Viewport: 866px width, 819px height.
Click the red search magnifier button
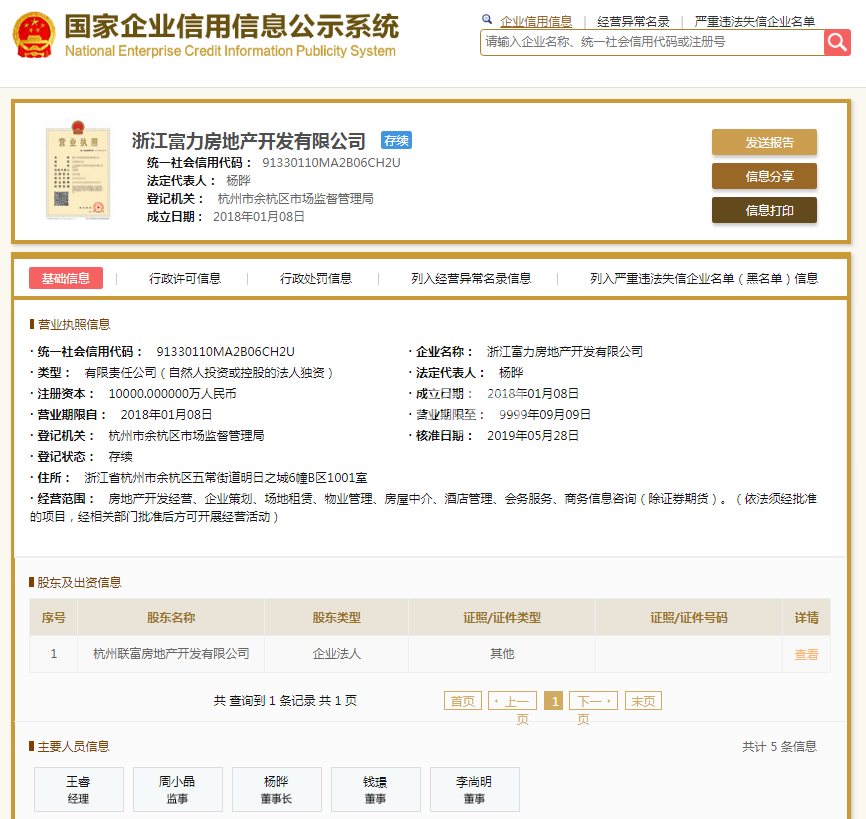tap(837, 42)
